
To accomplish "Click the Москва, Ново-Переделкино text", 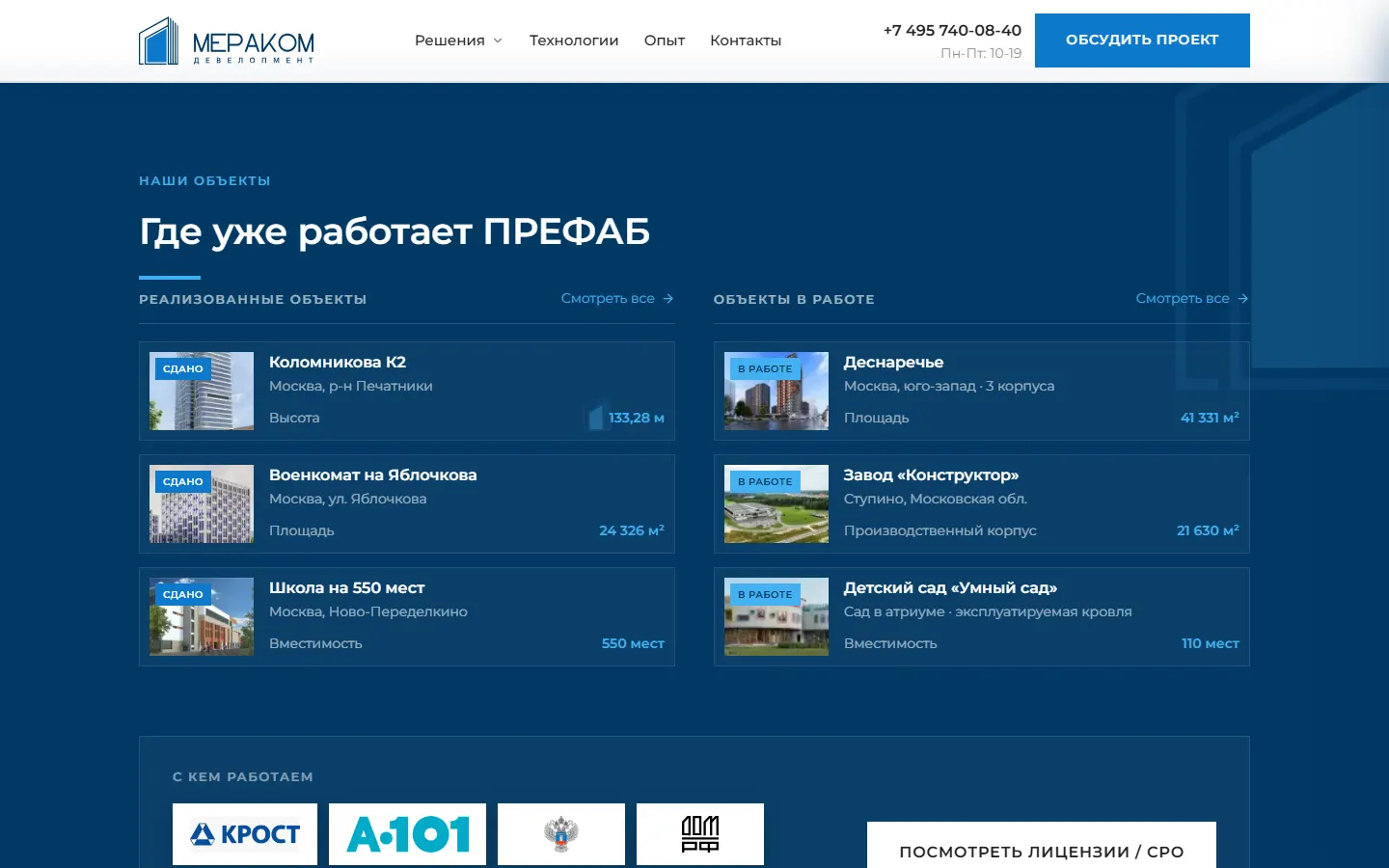I will [368, 611].
